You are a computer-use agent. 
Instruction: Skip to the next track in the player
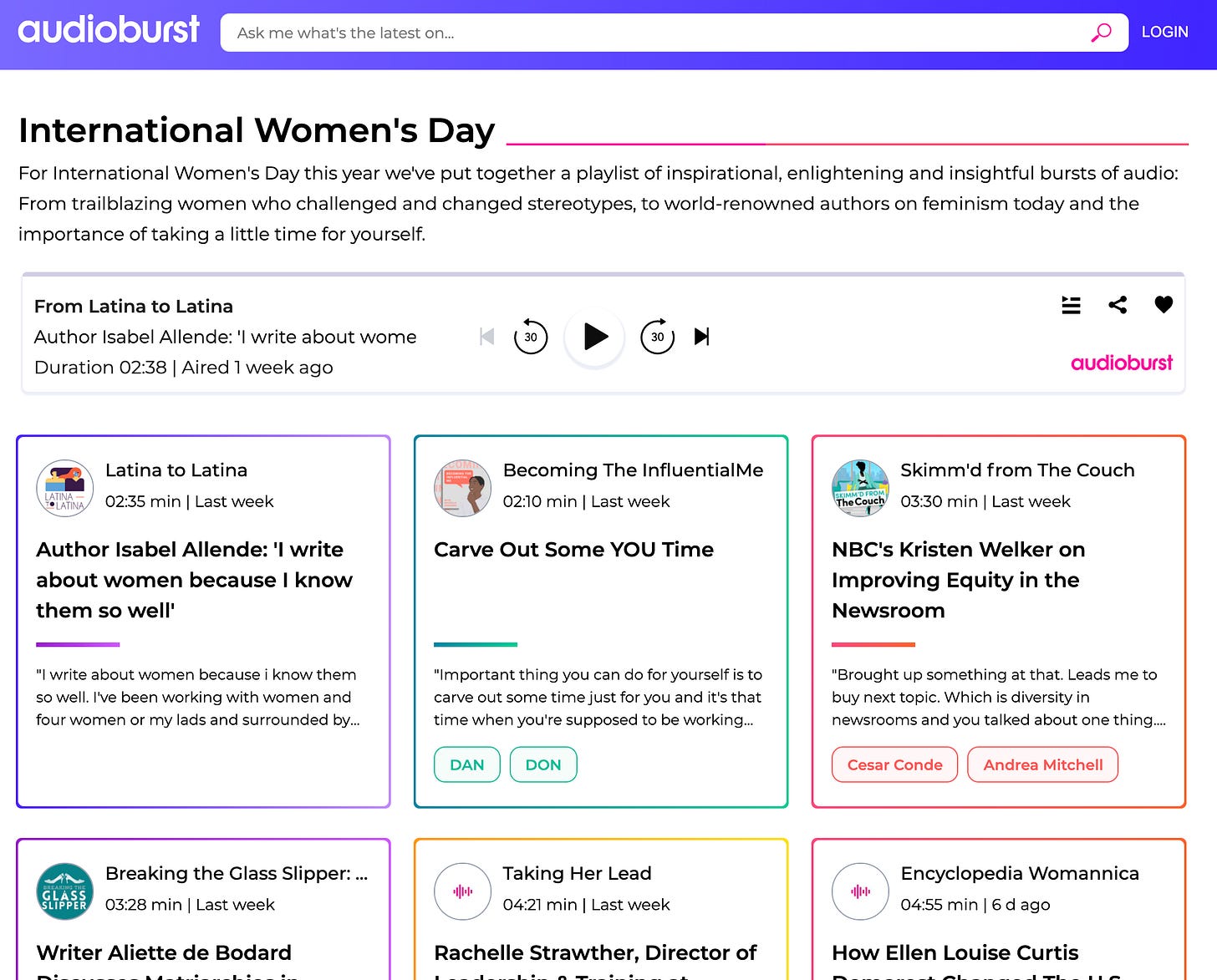coord(702,337)
